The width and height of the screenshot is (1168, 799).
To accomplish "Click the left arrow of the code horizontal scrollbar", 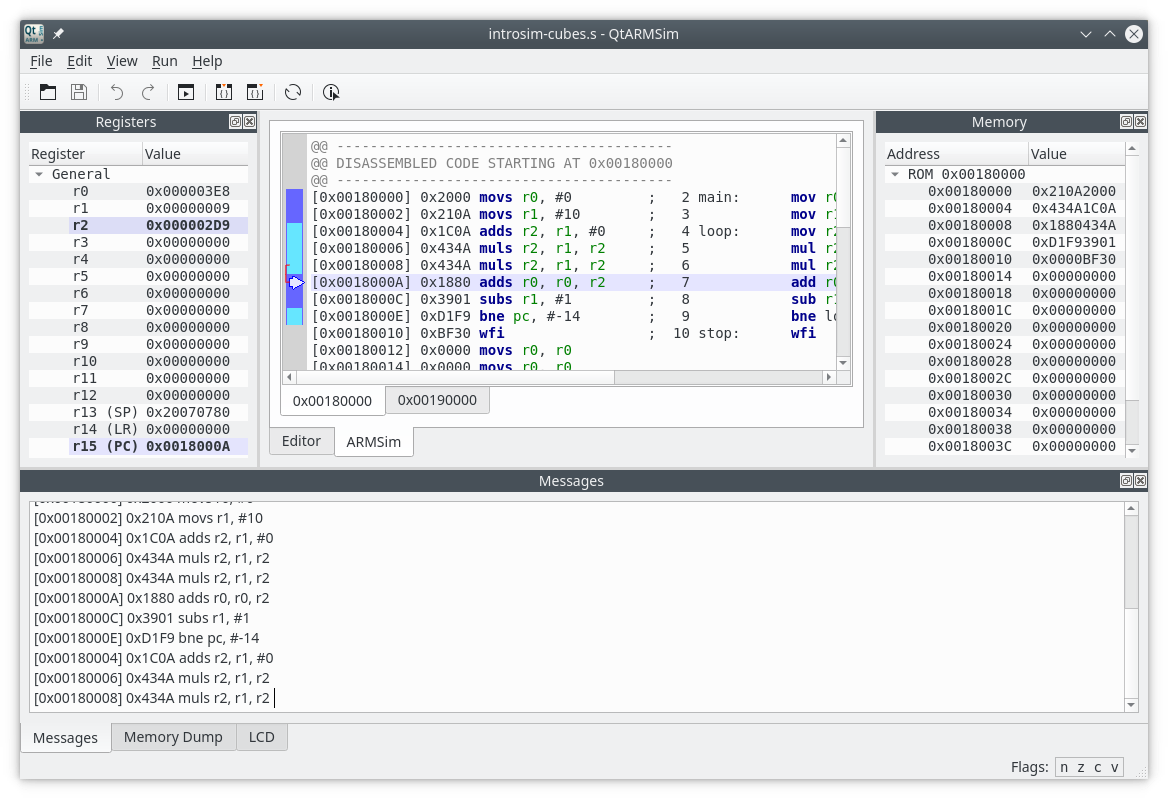I will coord(291,378).
